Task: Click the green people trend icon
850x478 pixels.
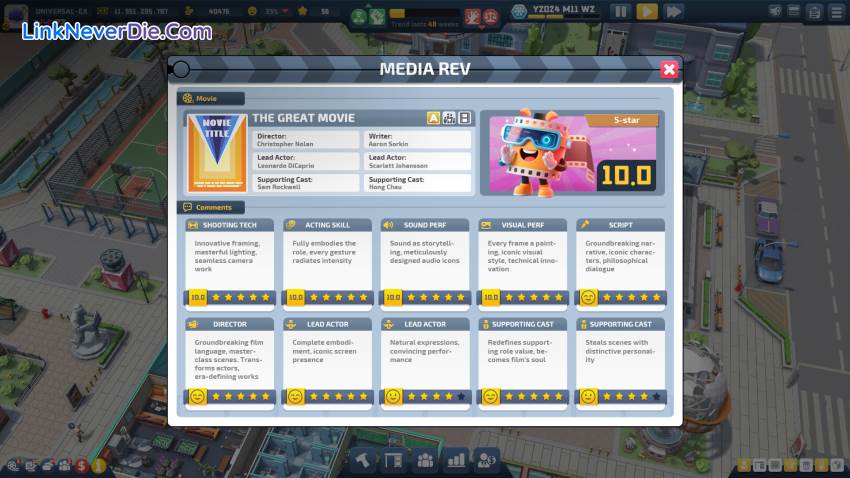Action: point(359,17)
